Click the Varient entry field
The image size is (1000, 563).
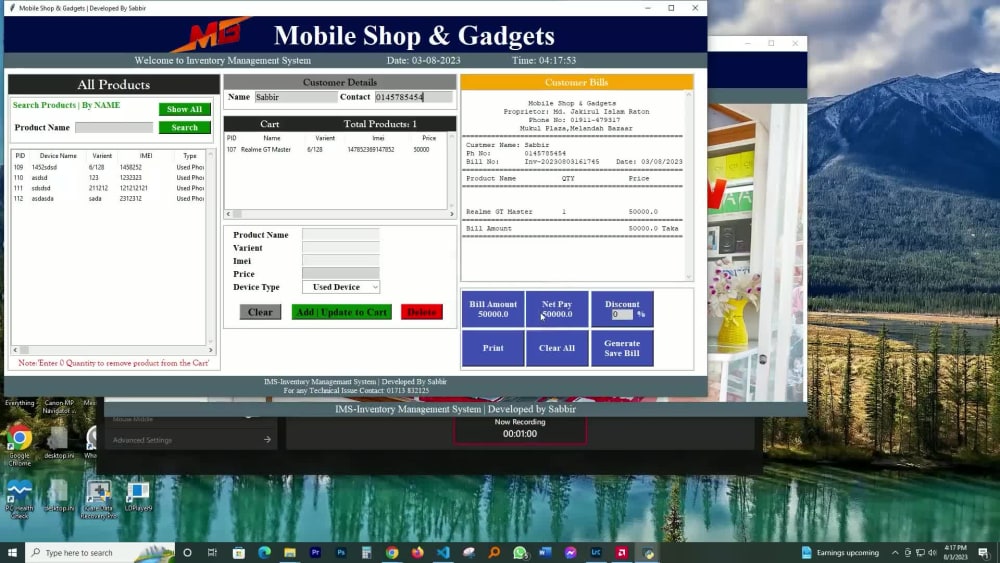point(341,247)
